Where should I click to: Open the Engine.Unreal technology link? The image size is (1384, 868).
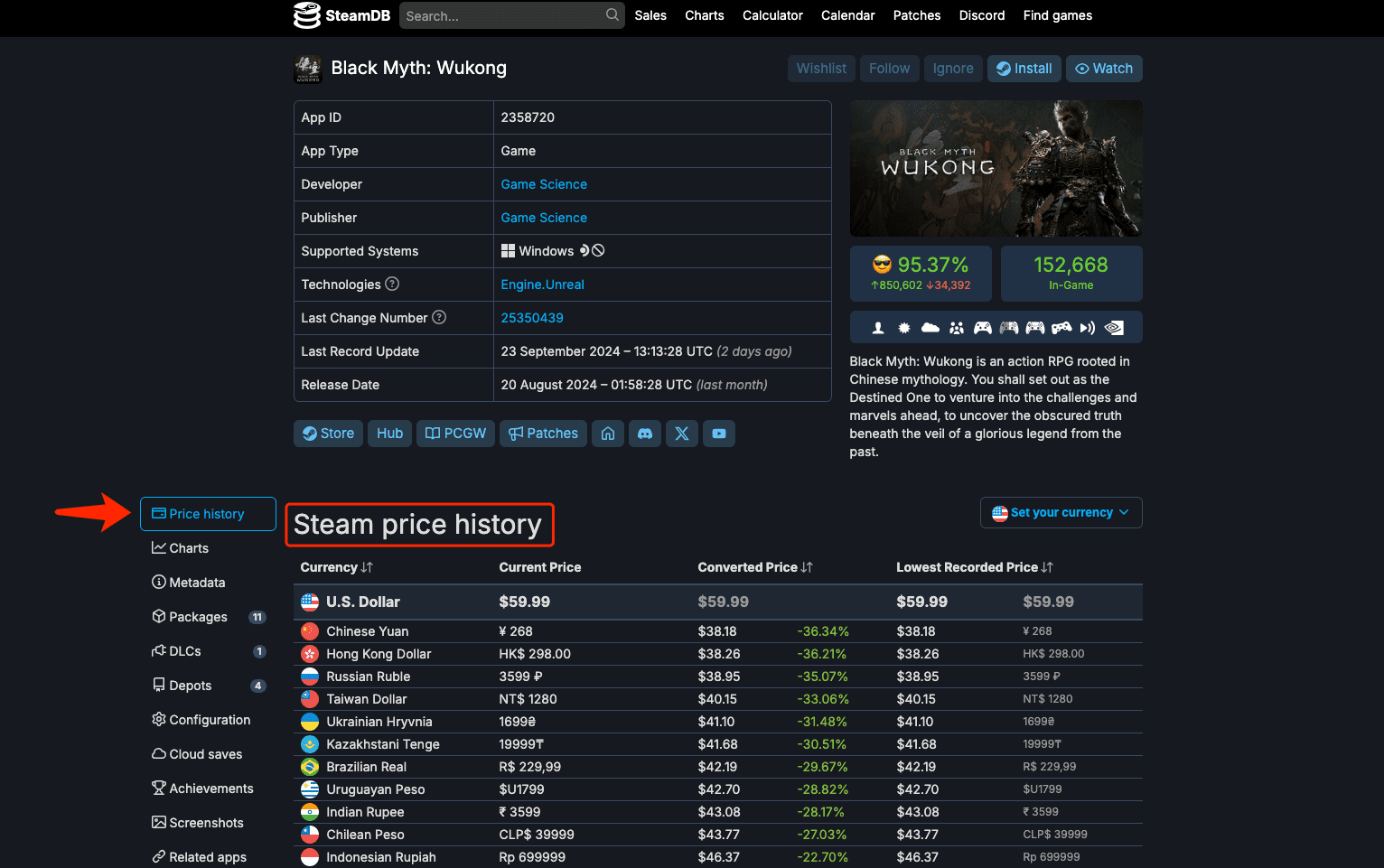(542, 285)
